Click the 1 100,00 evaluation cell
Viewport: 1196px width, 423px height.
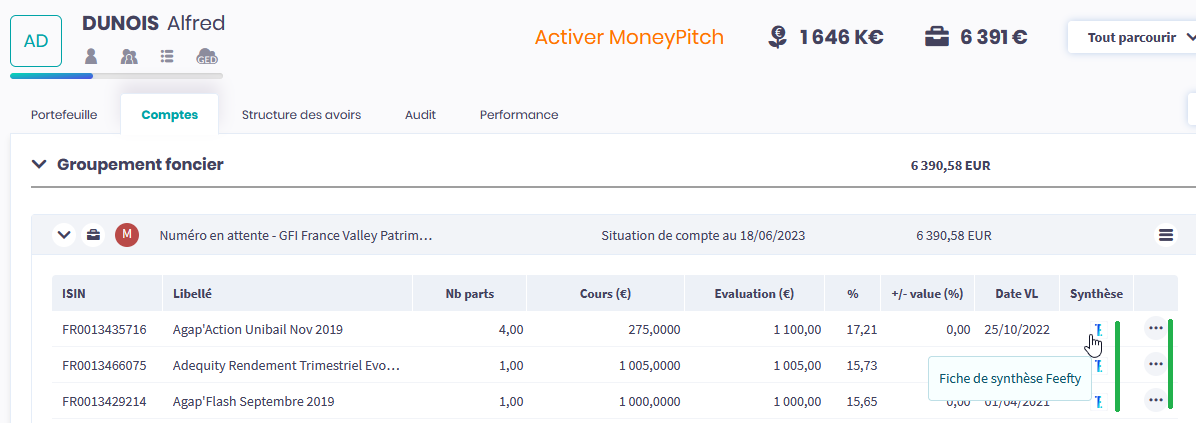pyautogui.click(x=797, y=329)
